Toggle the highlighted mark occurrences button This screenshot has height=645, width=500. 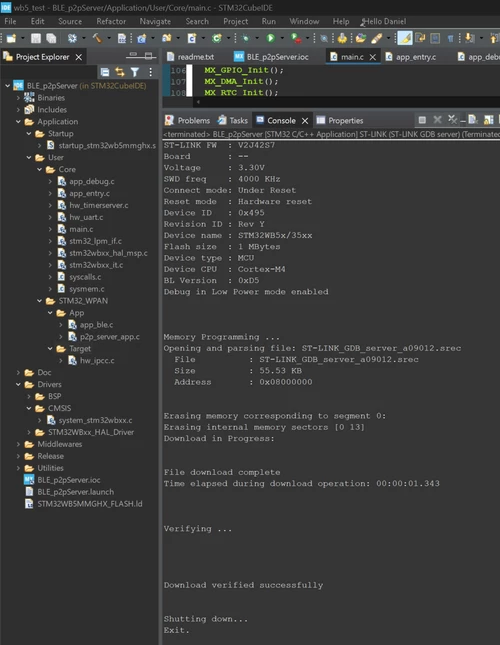405,38
